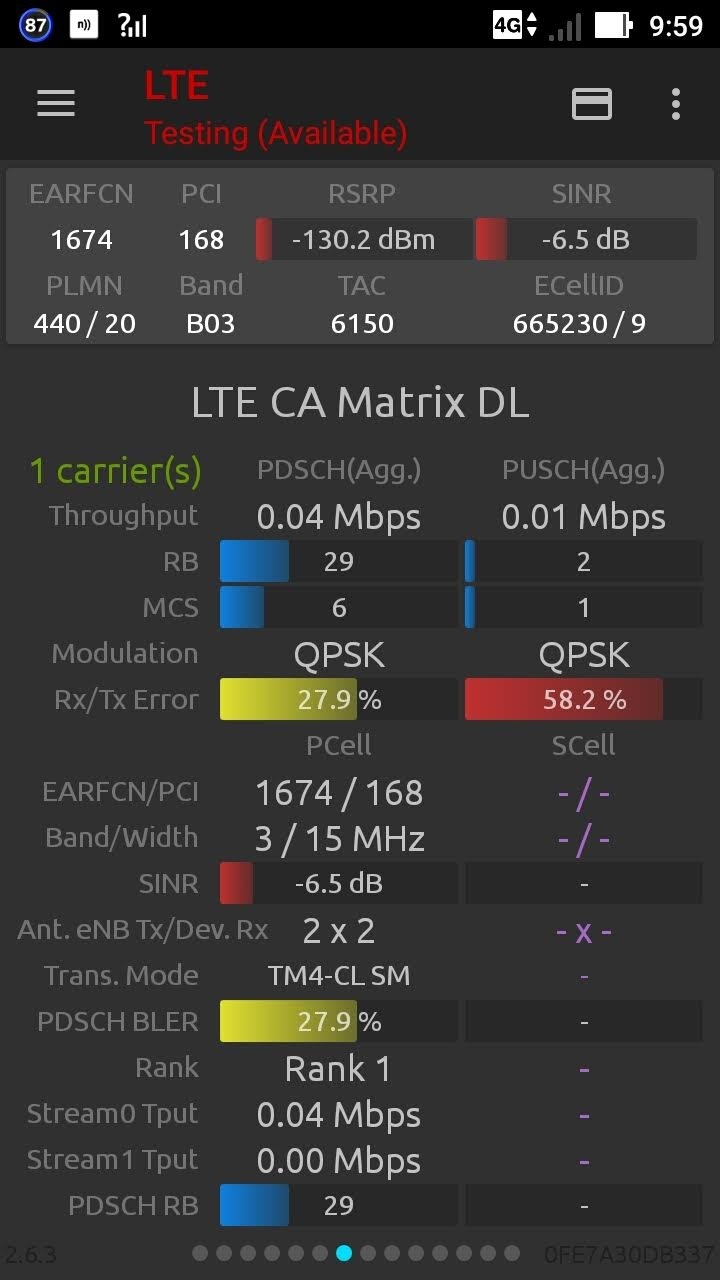Open the three-dot overflow menu

[676, 104]
